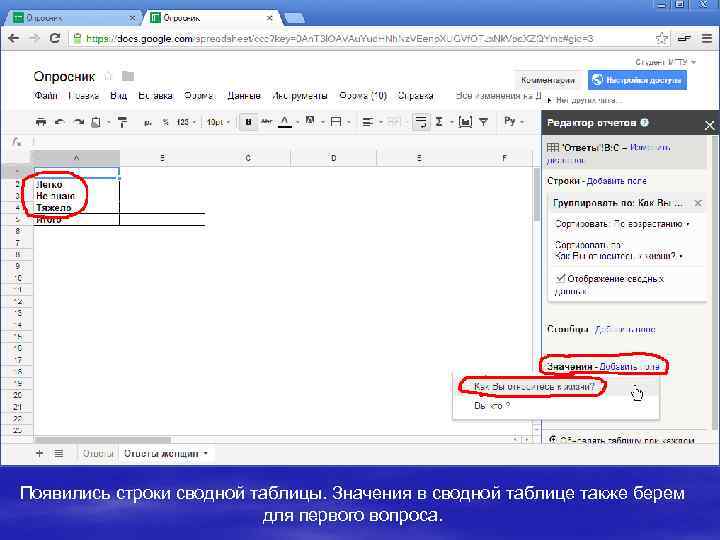Open the Файл menu
Screen dimensions: 720x540
[x=45, y=96]
